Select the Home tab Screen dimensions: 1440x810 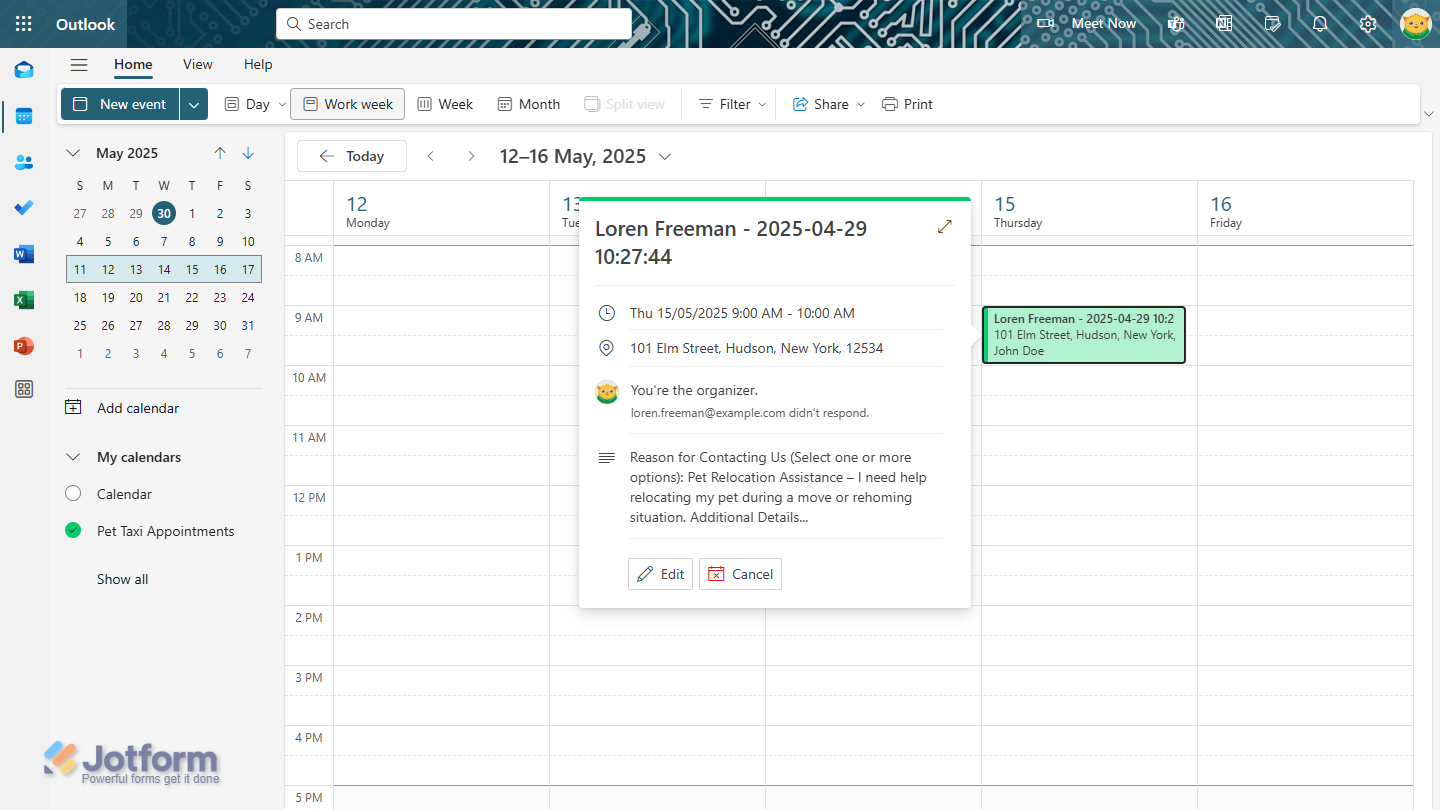(133, 64)
